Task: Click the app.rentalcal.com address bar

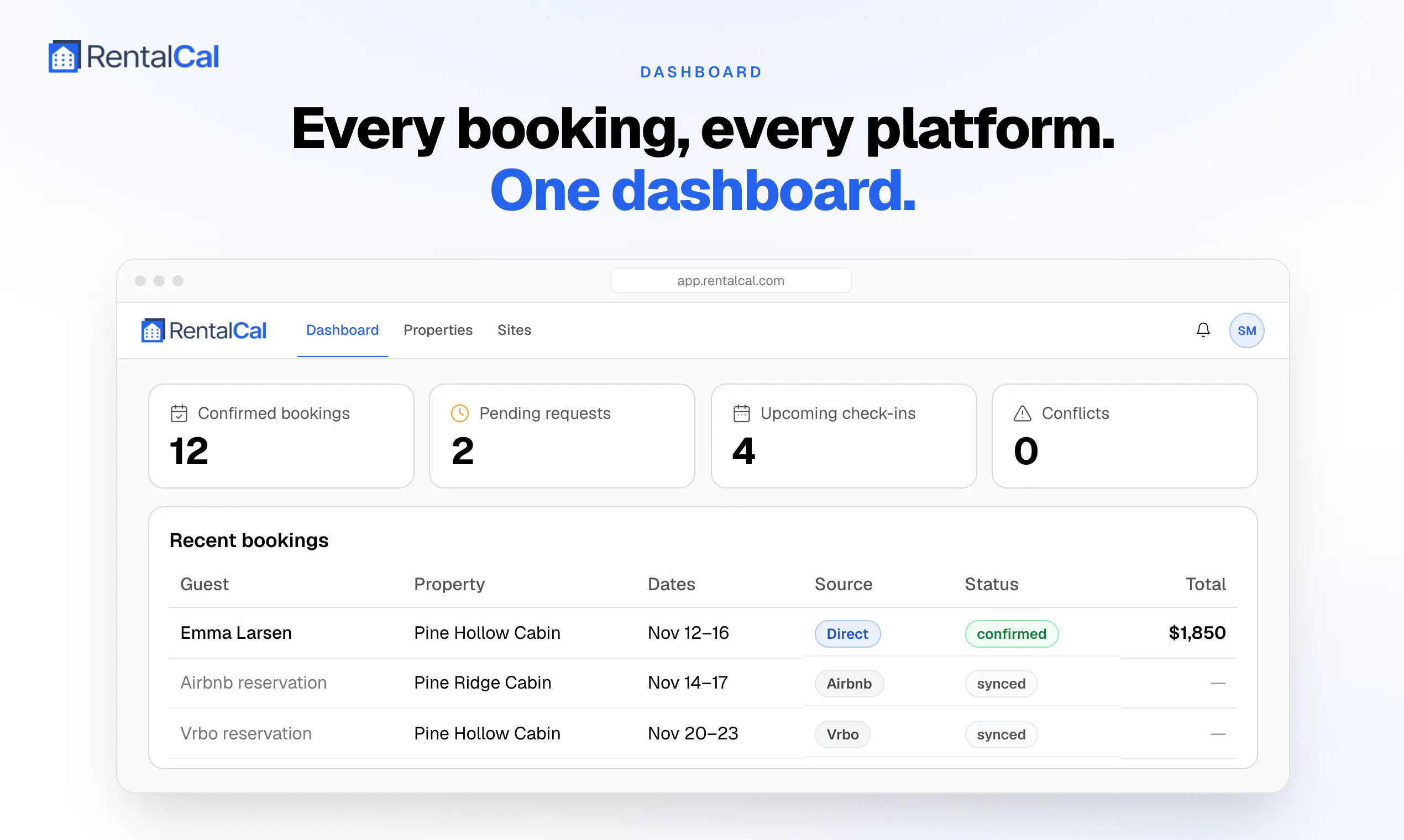Action: pyautogui.click(x=731, y=281)
